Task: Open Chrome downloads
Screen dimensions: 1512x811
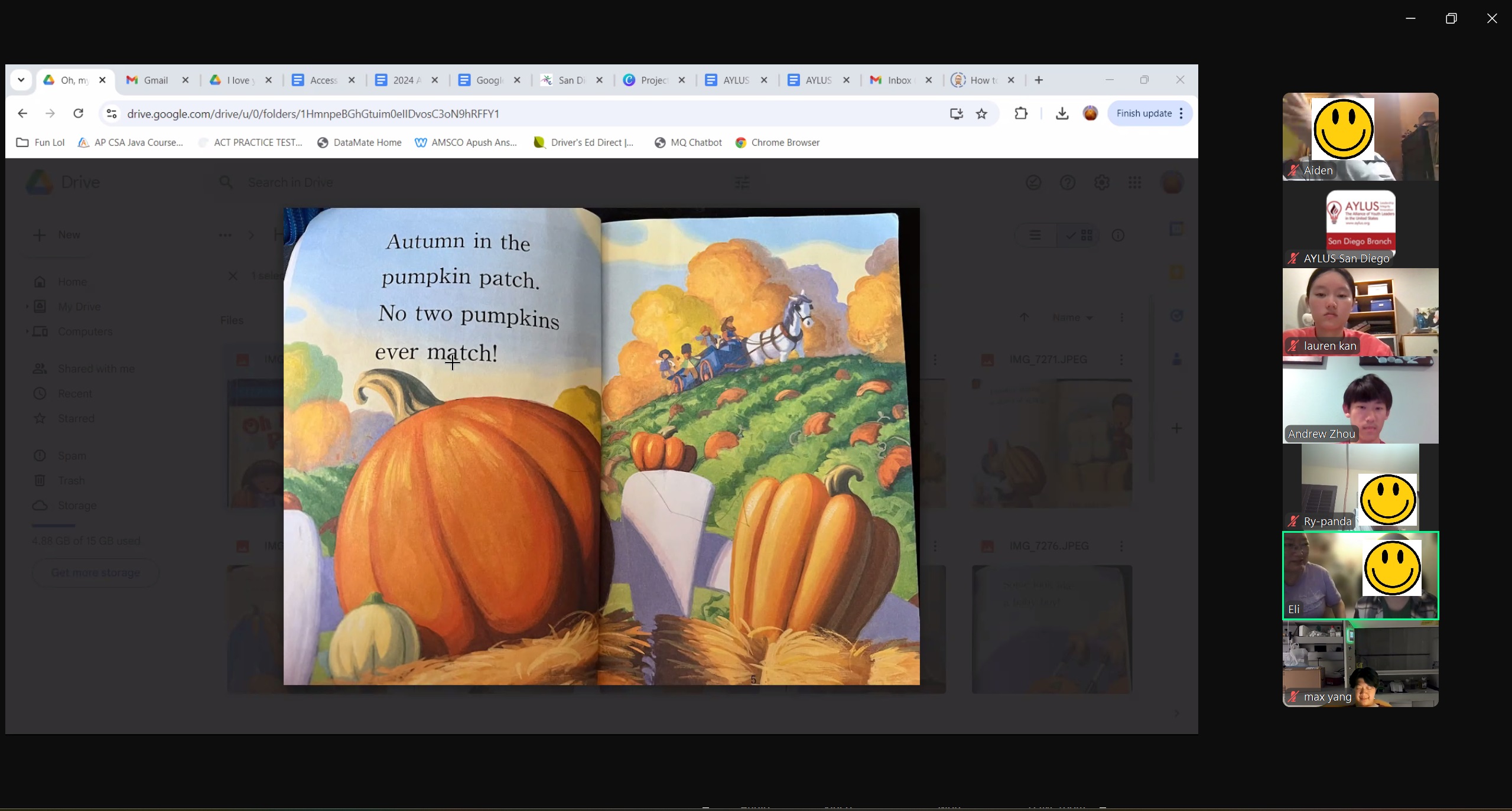Action: coord(1062,113)
